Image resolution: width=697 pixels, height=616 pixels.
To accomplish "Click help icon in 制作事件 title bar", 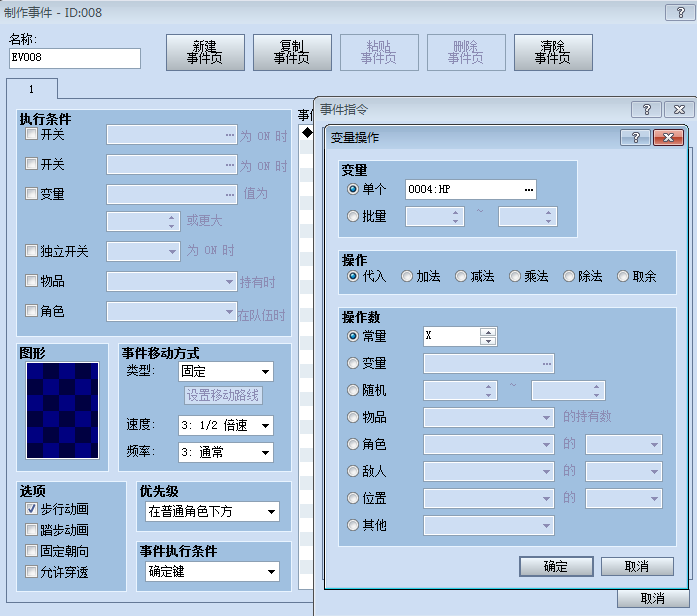I will pyautogui.click(x=680, y=12).
